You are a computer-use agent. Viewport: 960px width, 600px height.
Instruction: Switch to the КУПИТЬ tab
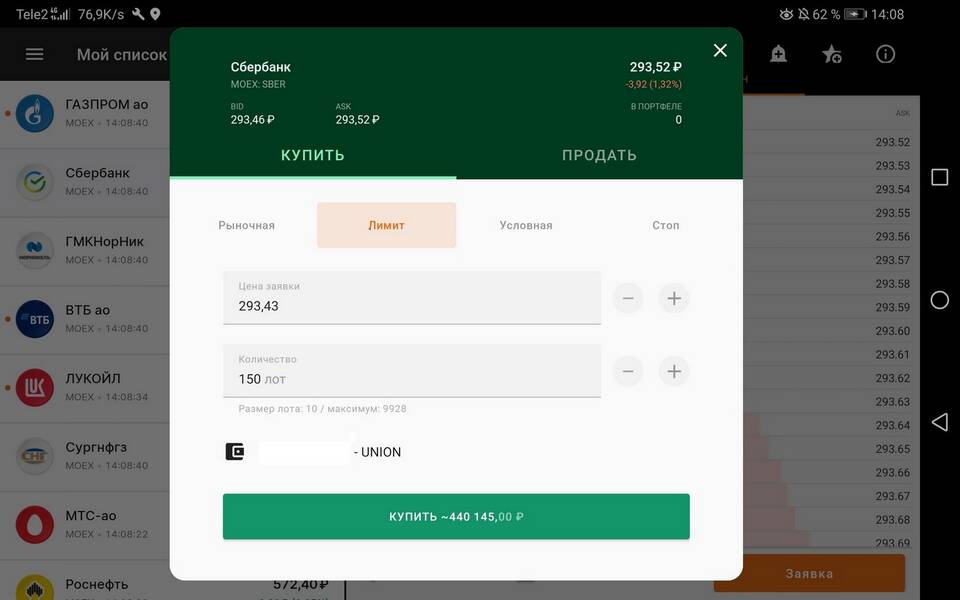(x=313, y=156)
